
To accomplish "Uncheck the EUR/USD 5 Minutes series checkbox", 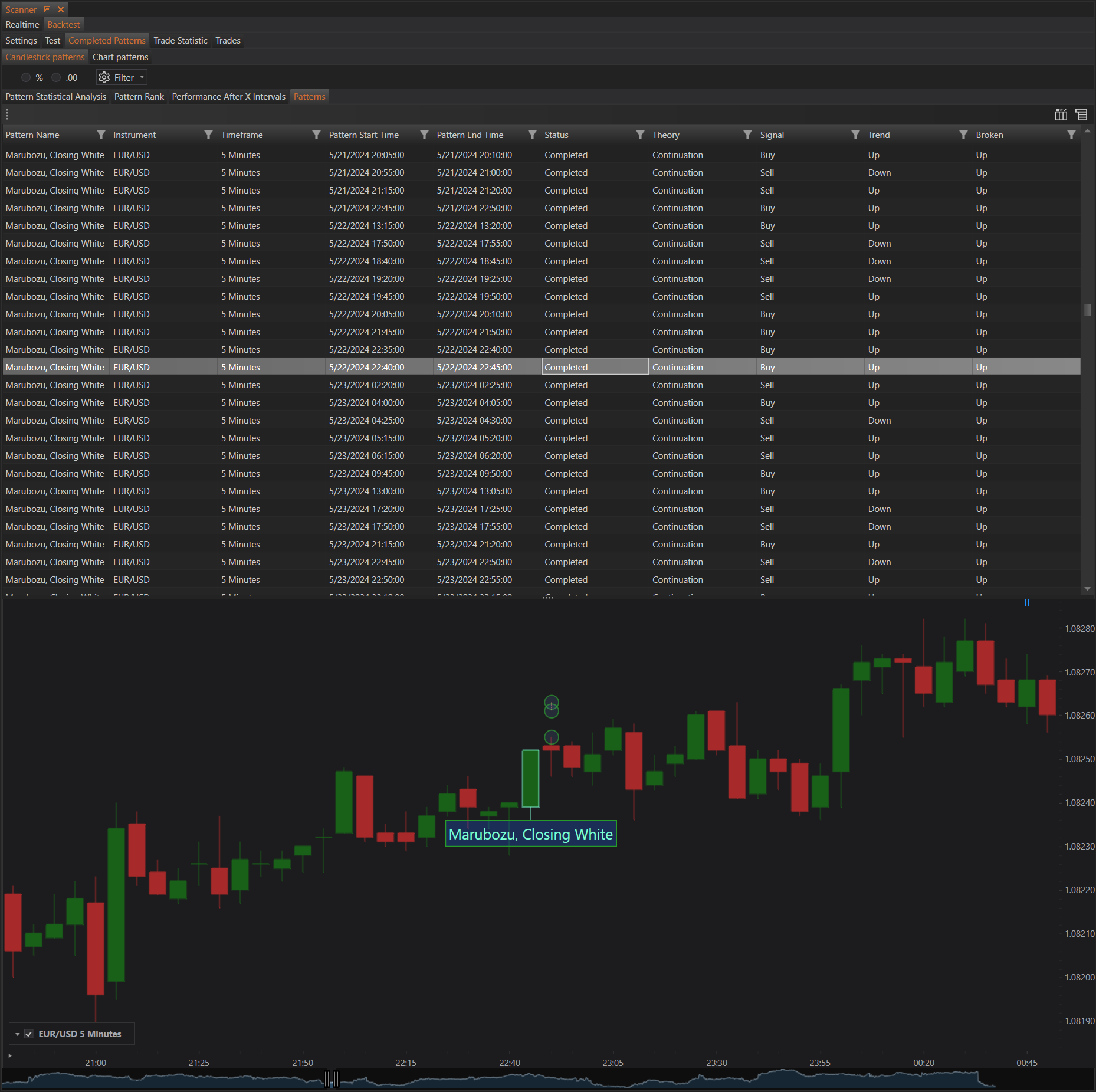I will pos(28,1034).
